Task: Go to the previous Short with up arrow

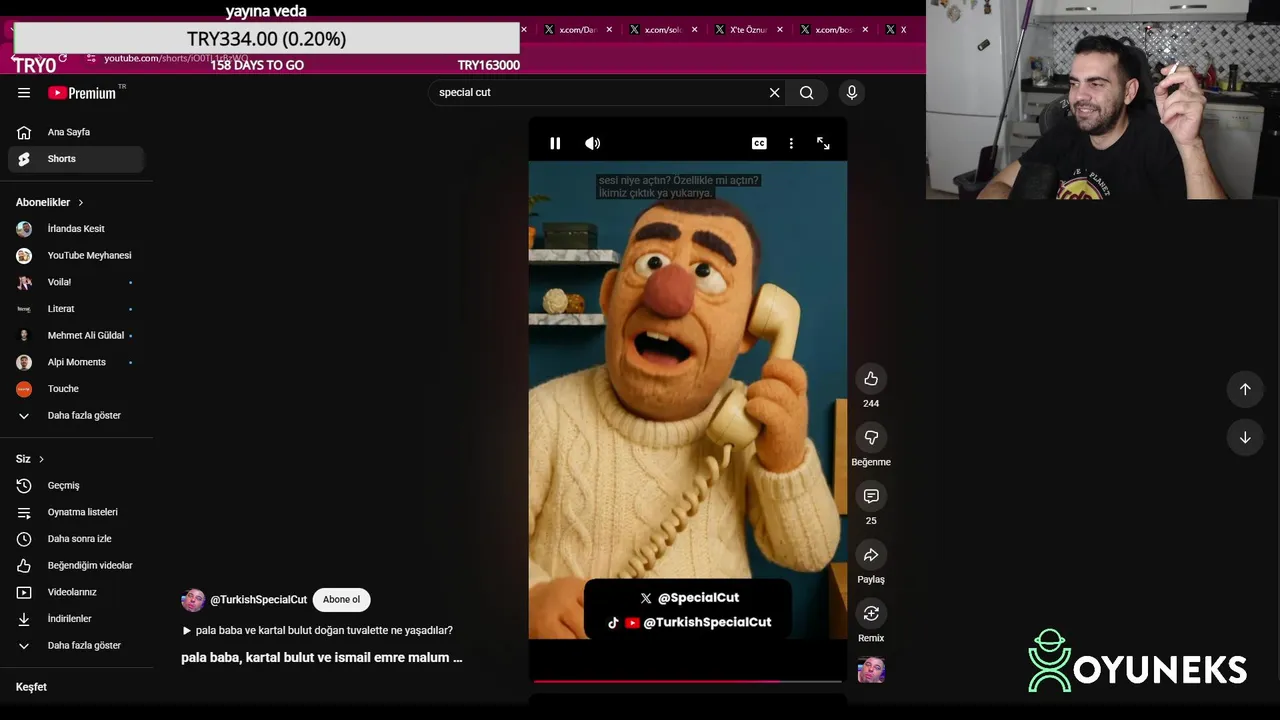Action: point(1245,389)
